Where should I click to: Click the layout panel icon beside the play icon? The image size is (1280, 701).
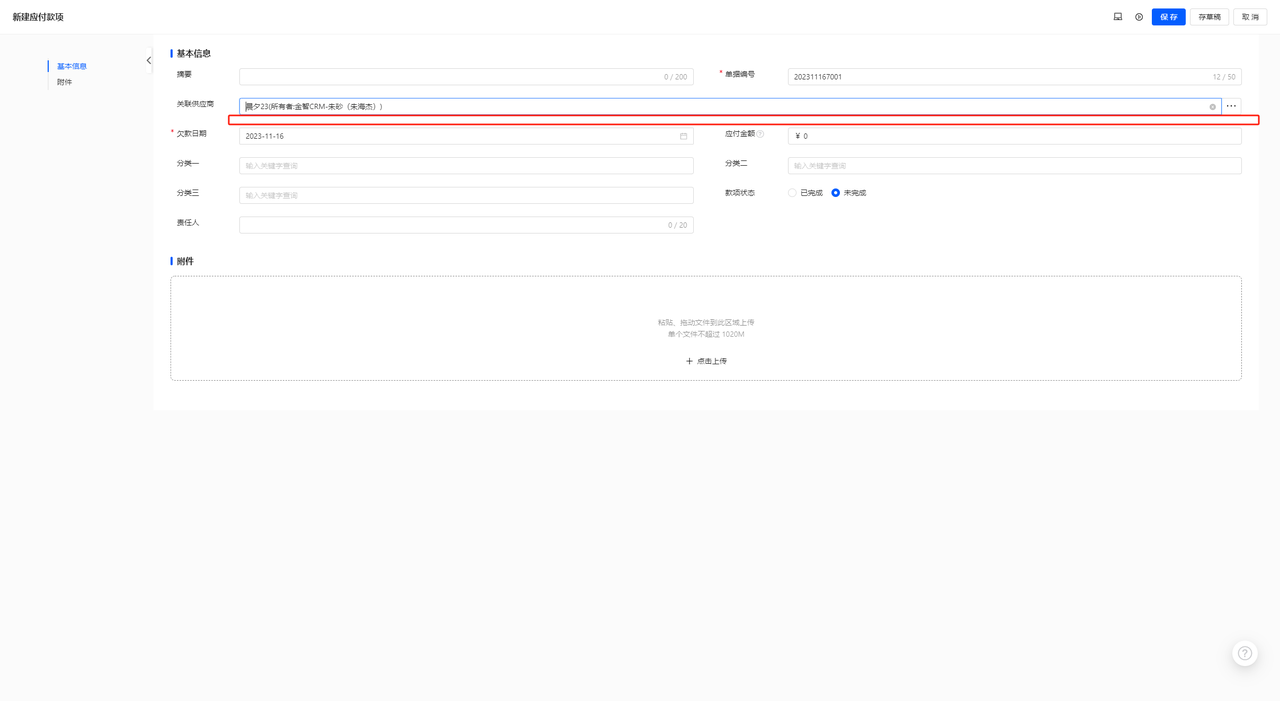click(x=1118, y=17)
